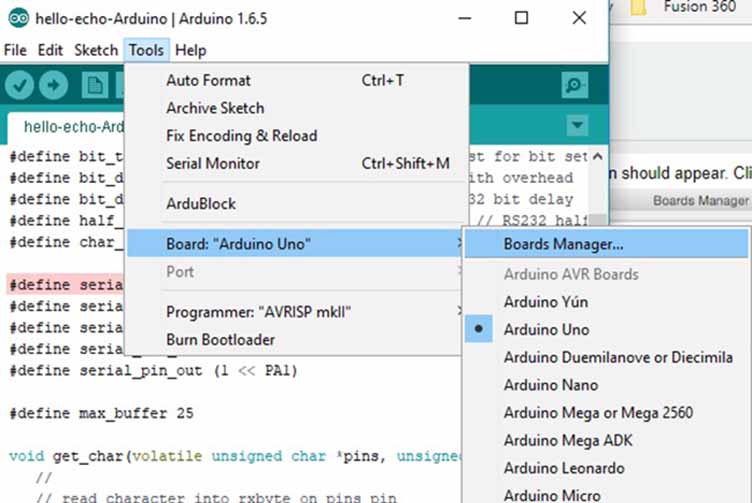
Task: Click the #define serial_pin_out line
Action: [x=153, y=371]
